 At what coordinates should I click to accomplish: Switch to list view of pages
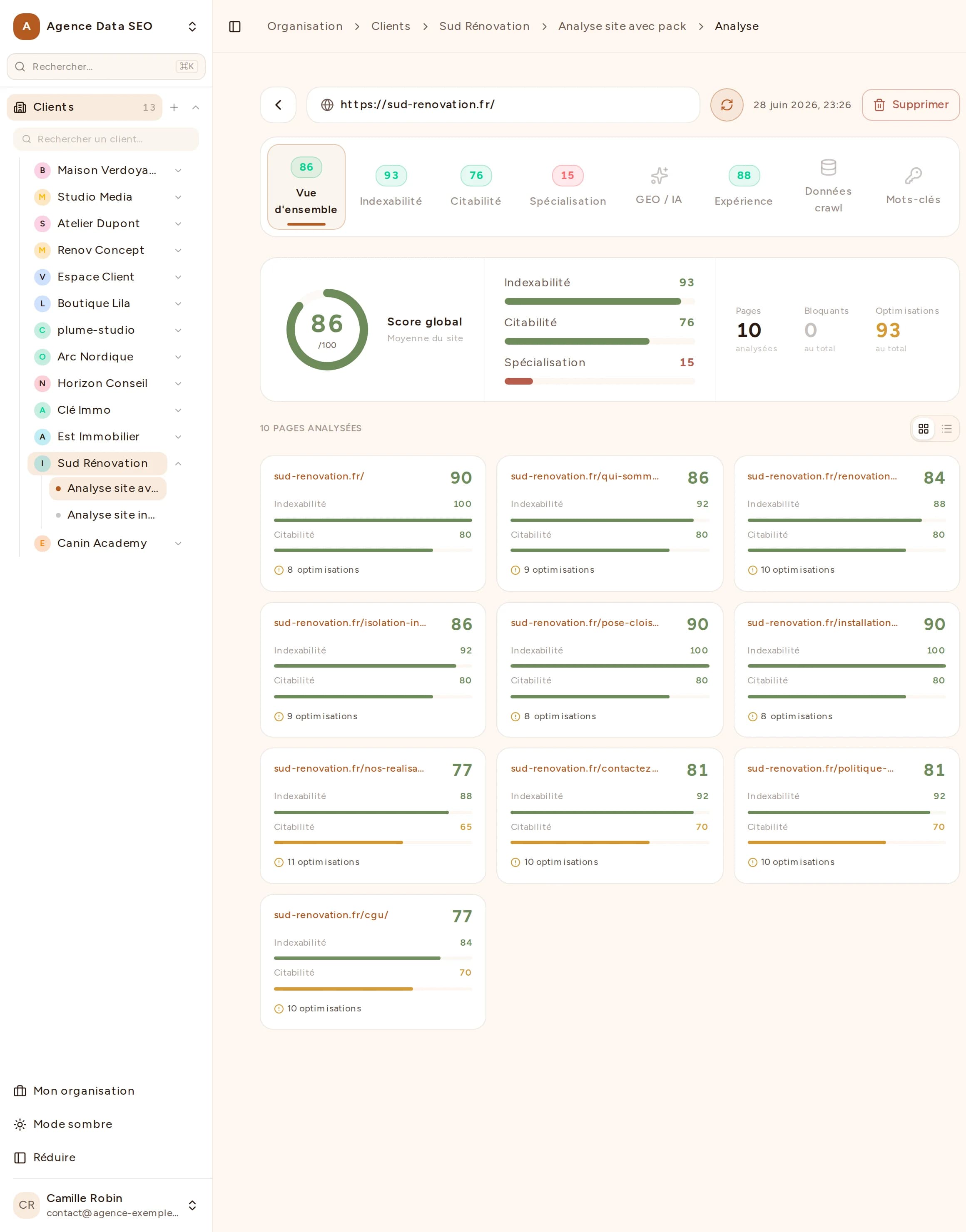click(947, 429)
